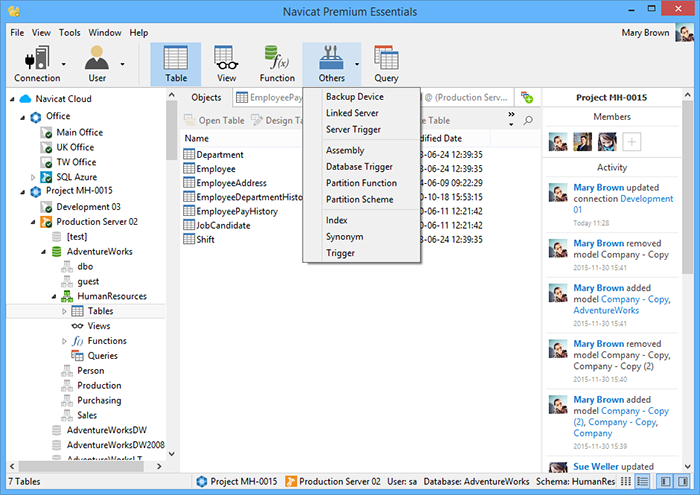Image resolution: width=700 pixels, height=495 pixels.
Task: Click the Open Table toolbar button
Action: pos(214,120)
